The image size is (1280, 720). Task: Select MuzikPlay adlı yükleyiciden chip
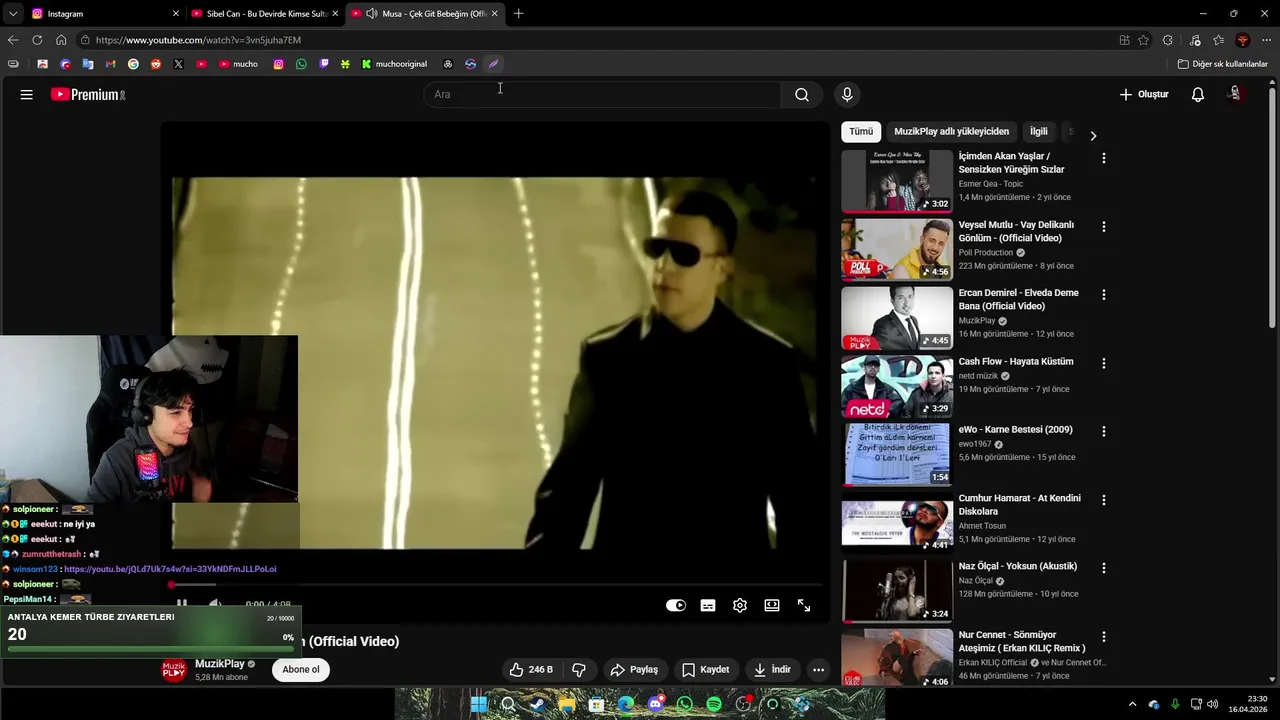951,131
